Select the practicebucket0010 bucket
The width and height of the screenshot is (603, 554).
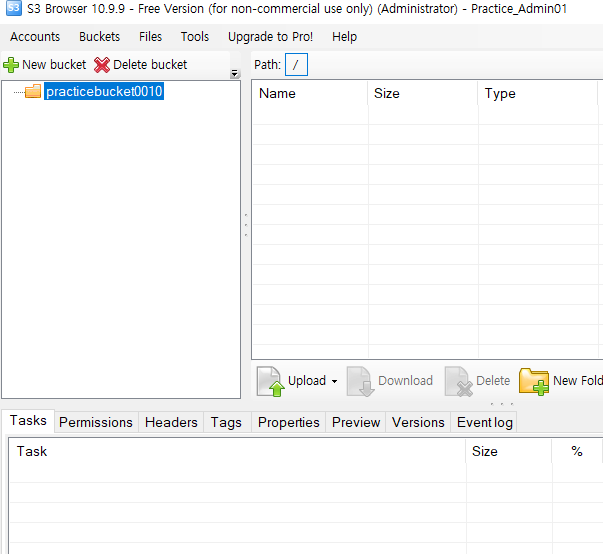[x=104, y=92]
